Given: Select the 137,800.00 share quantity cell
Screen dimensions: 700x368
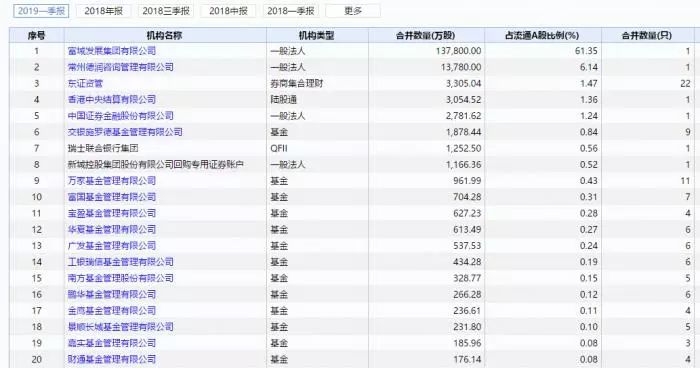Looking at the screenshot, I should [458, 51].
